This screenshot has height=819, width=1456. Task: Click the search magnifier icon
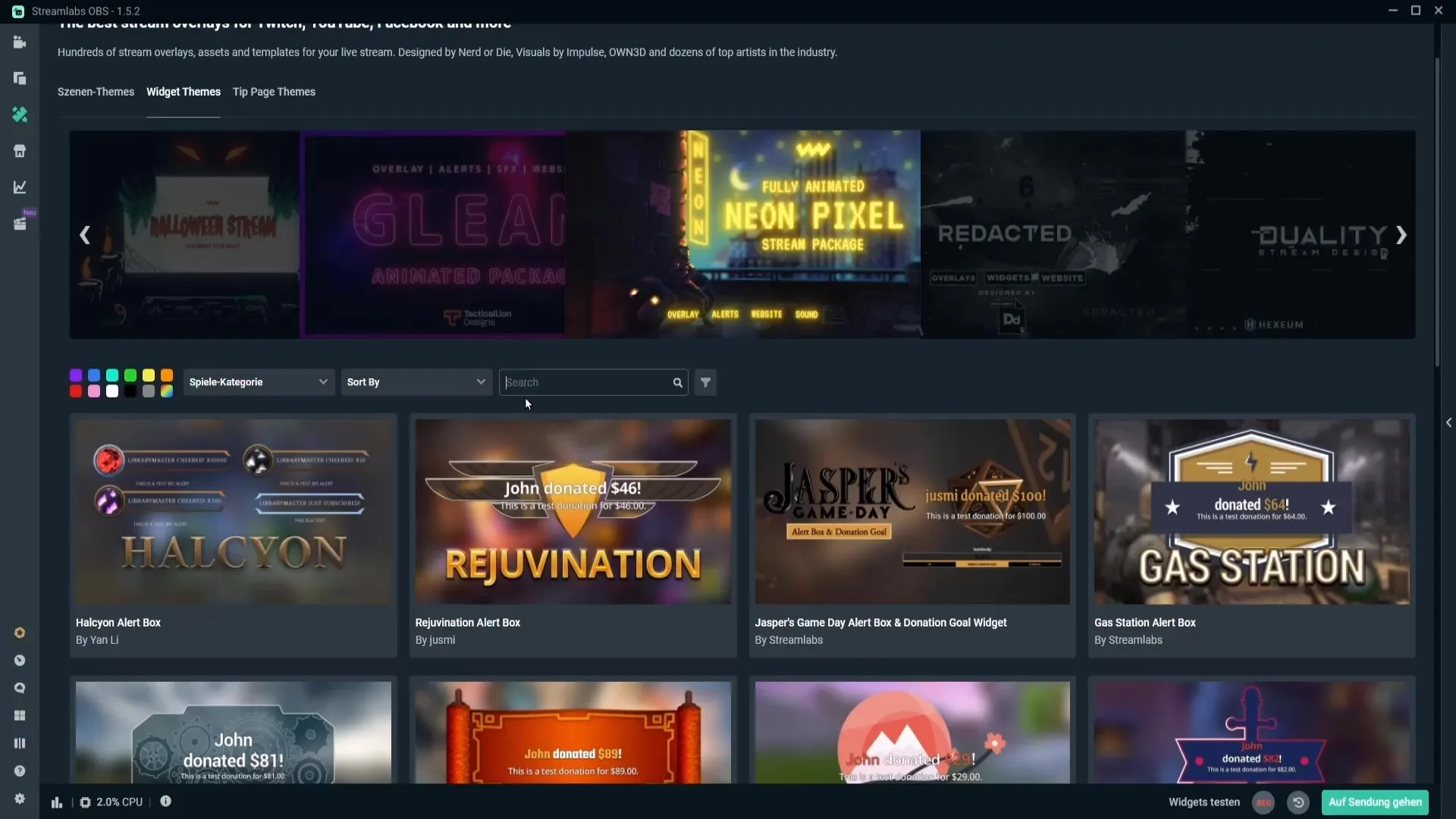click(677, 382)
